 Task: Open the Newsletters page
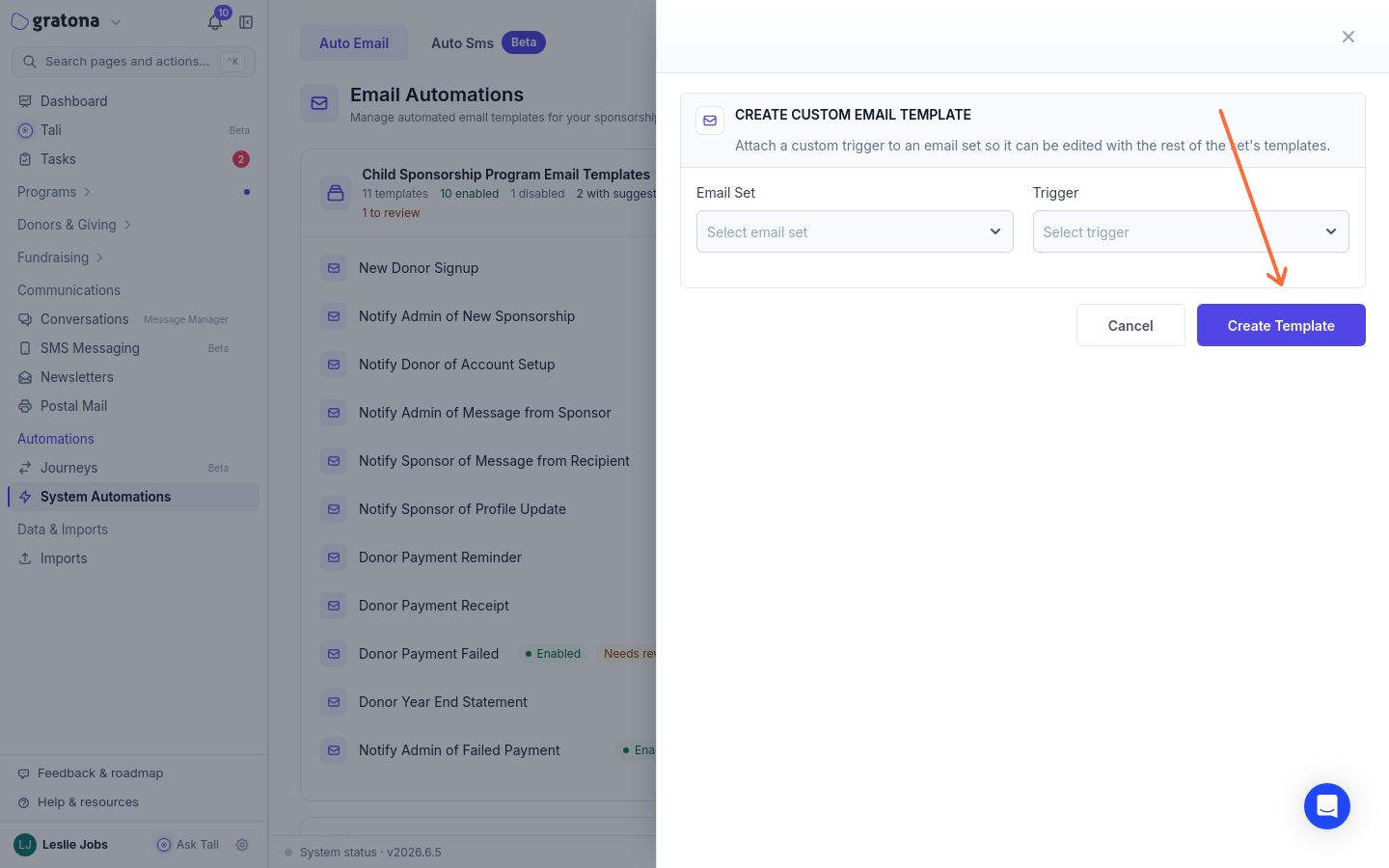pyautogui.click(x=133, y=377)
